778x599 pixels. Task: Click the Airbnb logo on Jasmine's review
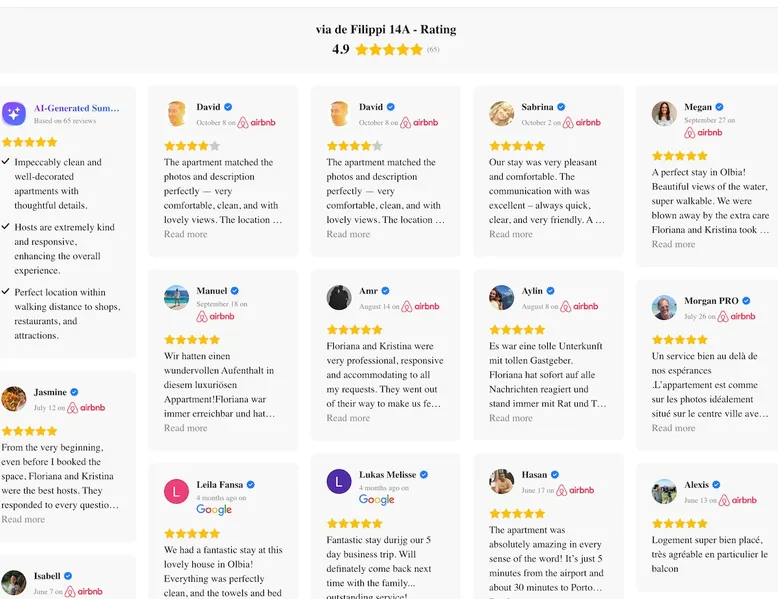tap(85, 408)
